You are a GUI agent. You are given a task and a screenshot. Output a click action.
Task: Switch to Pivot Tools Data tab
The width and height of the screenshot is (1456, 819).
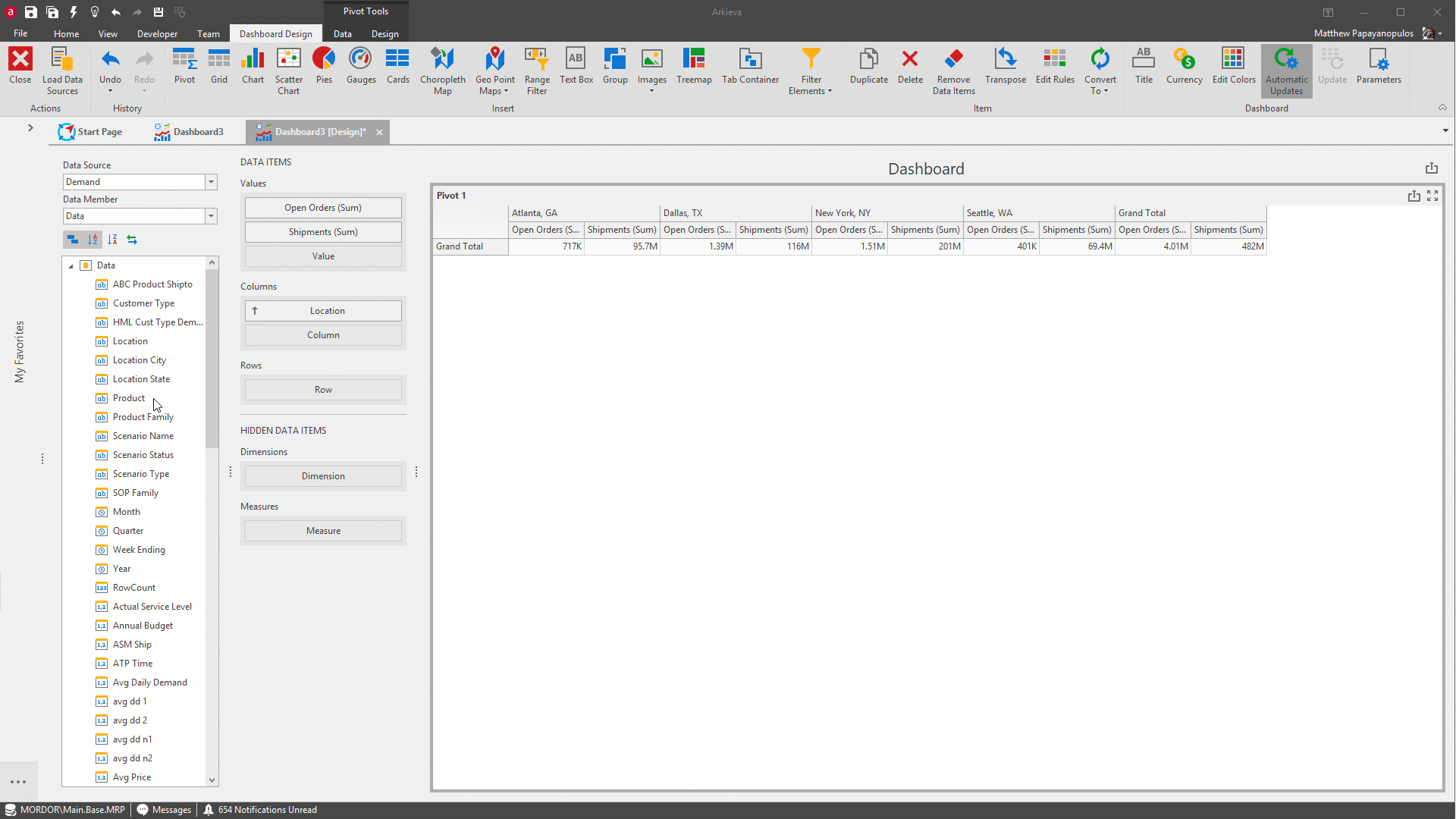[342, 33]
